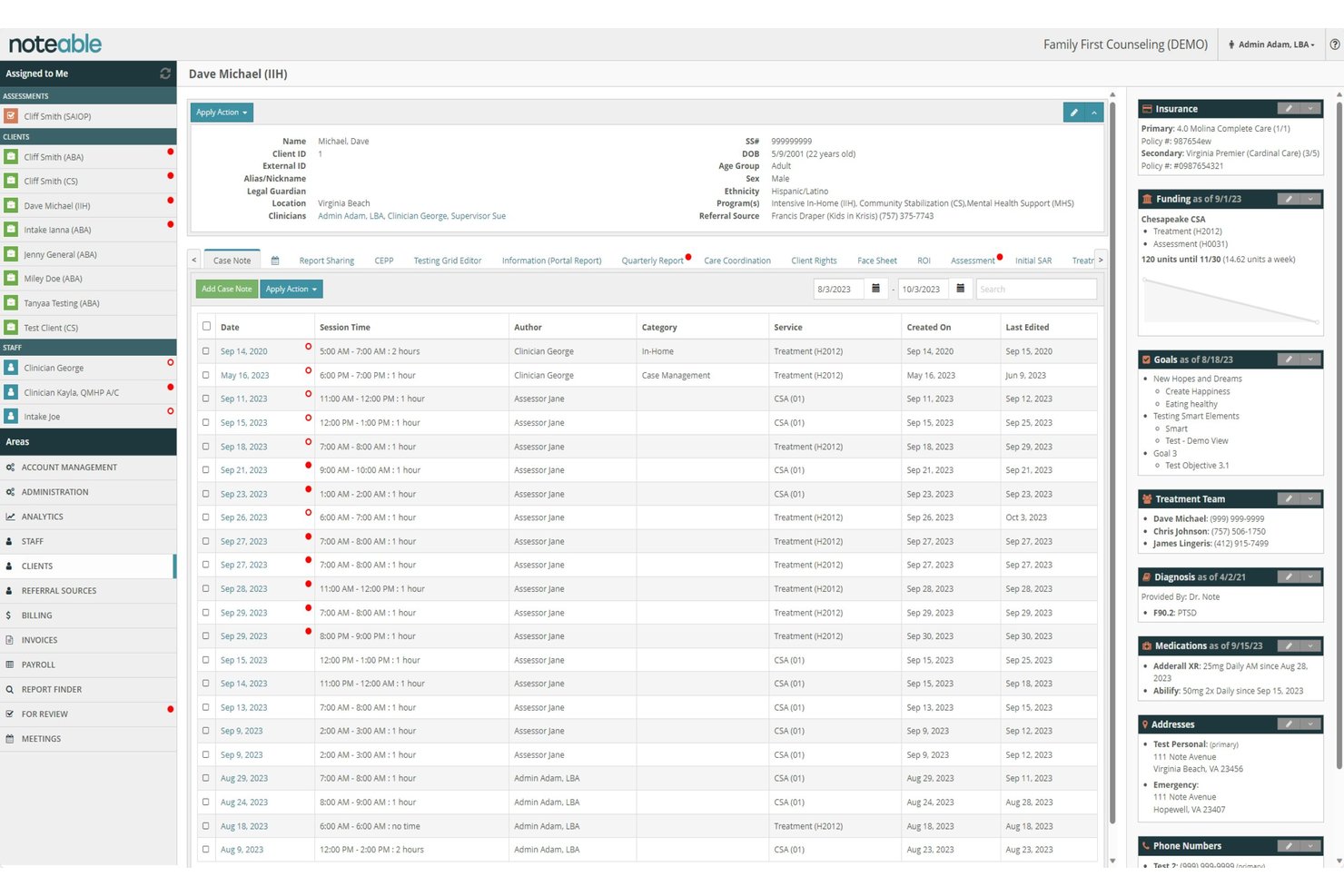Click the case notes vertical scrollbar
Image resolution: width=1344 pixels, height=896 pixels.
tap(1112, 463)
